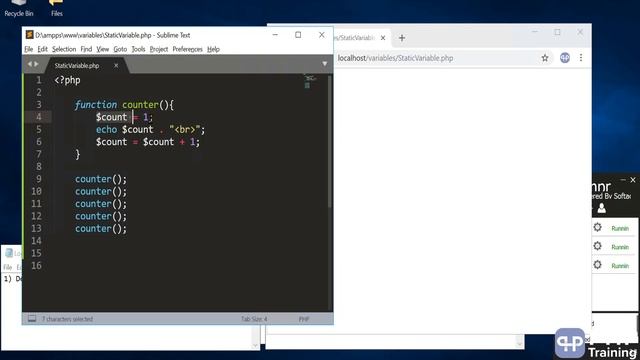Screen dimensions: 640x360
Task: Select the StaticVariable.php editor tab
Action: coord(77,65)
